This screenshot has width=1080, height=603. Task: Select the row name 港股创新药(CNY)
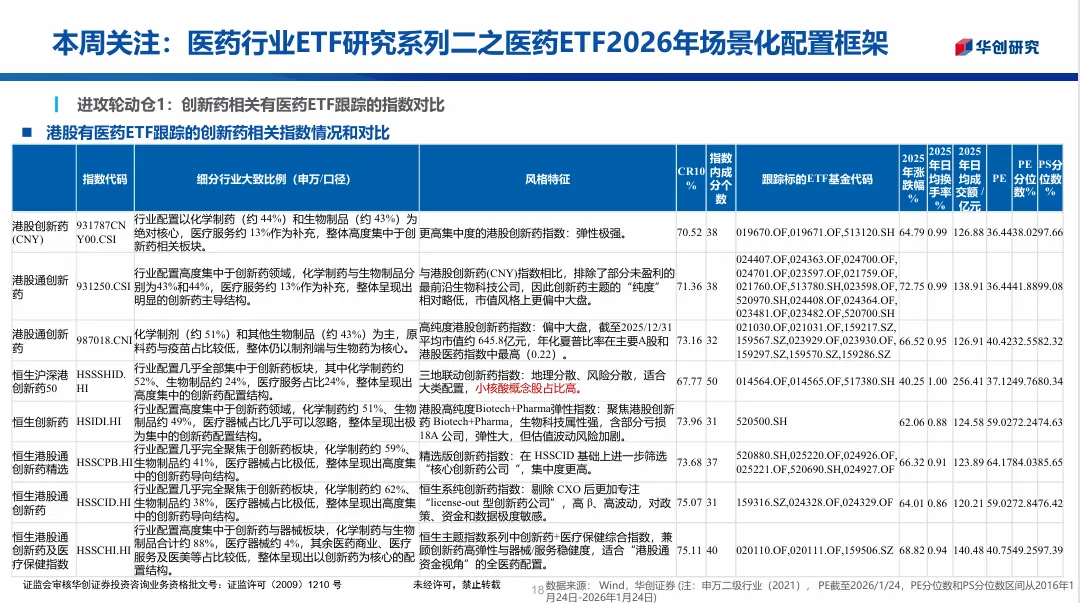coord(40,232)
